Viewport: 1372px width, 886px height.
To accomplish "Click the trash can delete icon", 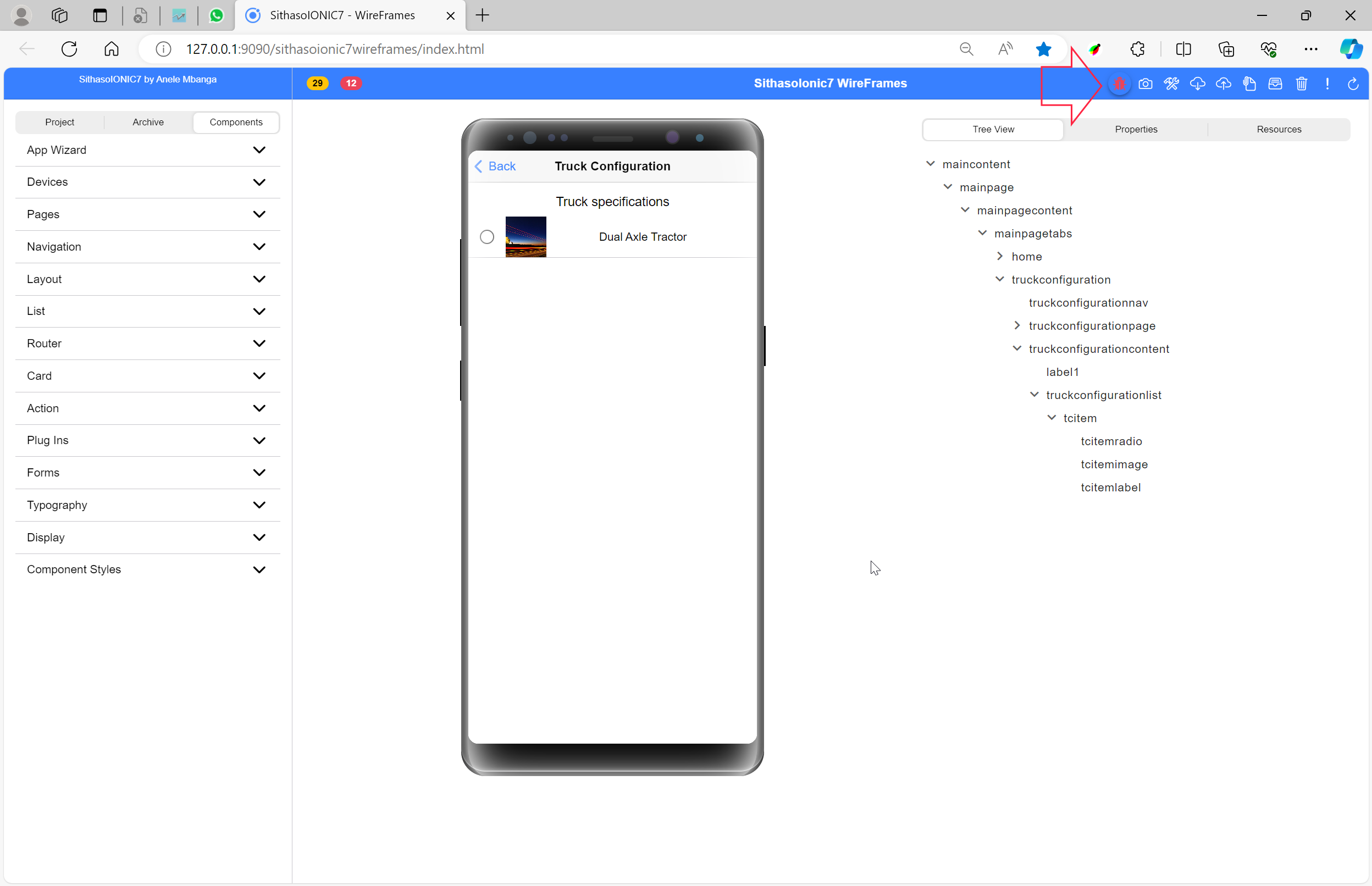I will pos(1301,84).
